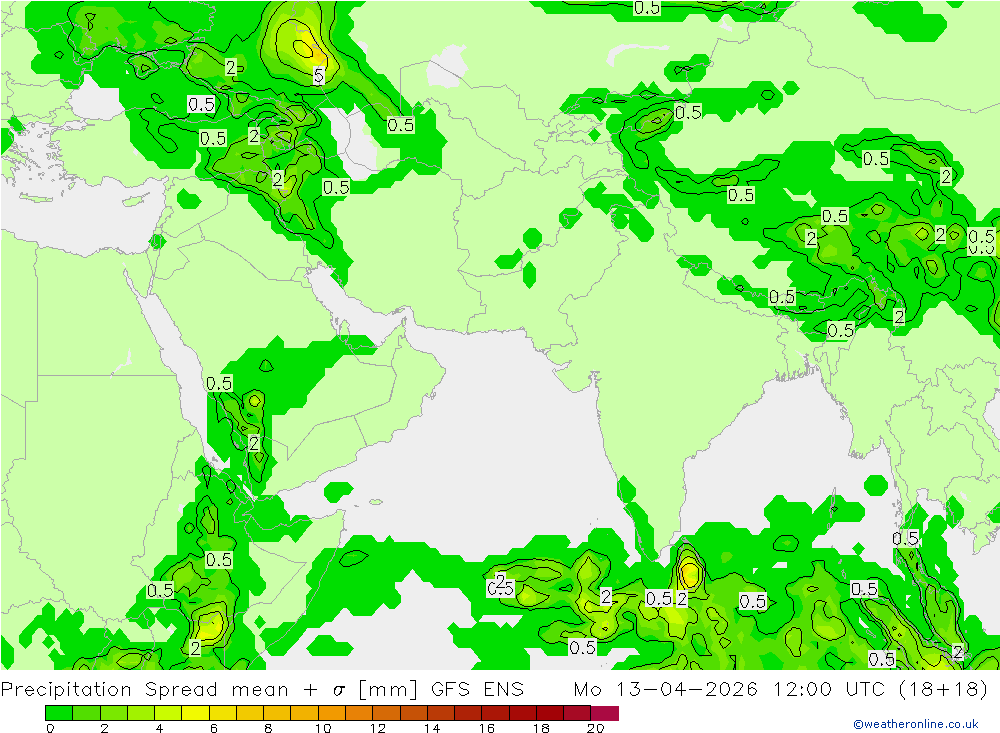Click the contour label '5' on the map
The width and height of the screenshot is (1000, 733).
(x=319, y=76)
